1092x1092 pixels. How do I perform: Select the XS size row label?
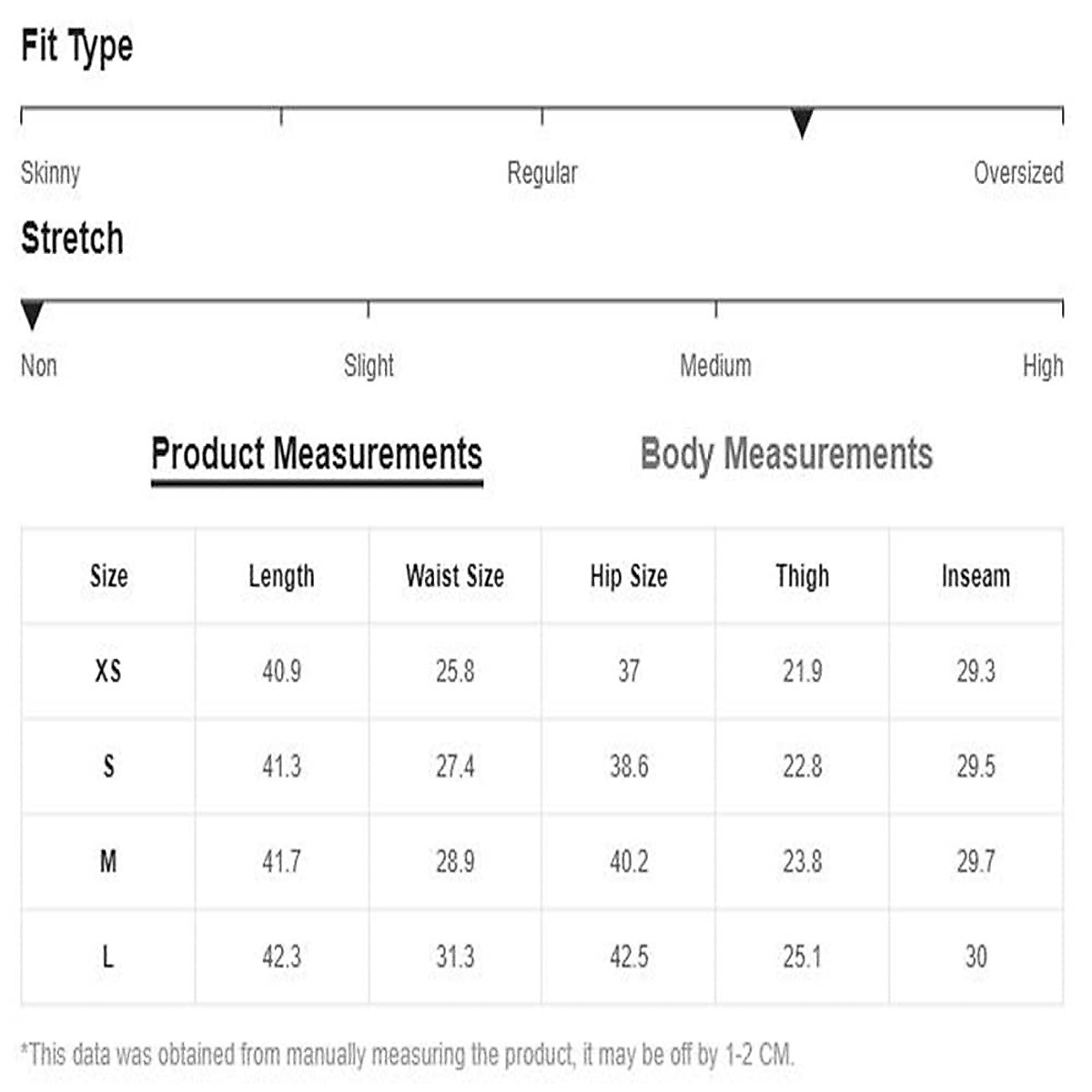[x=108, y=672]
